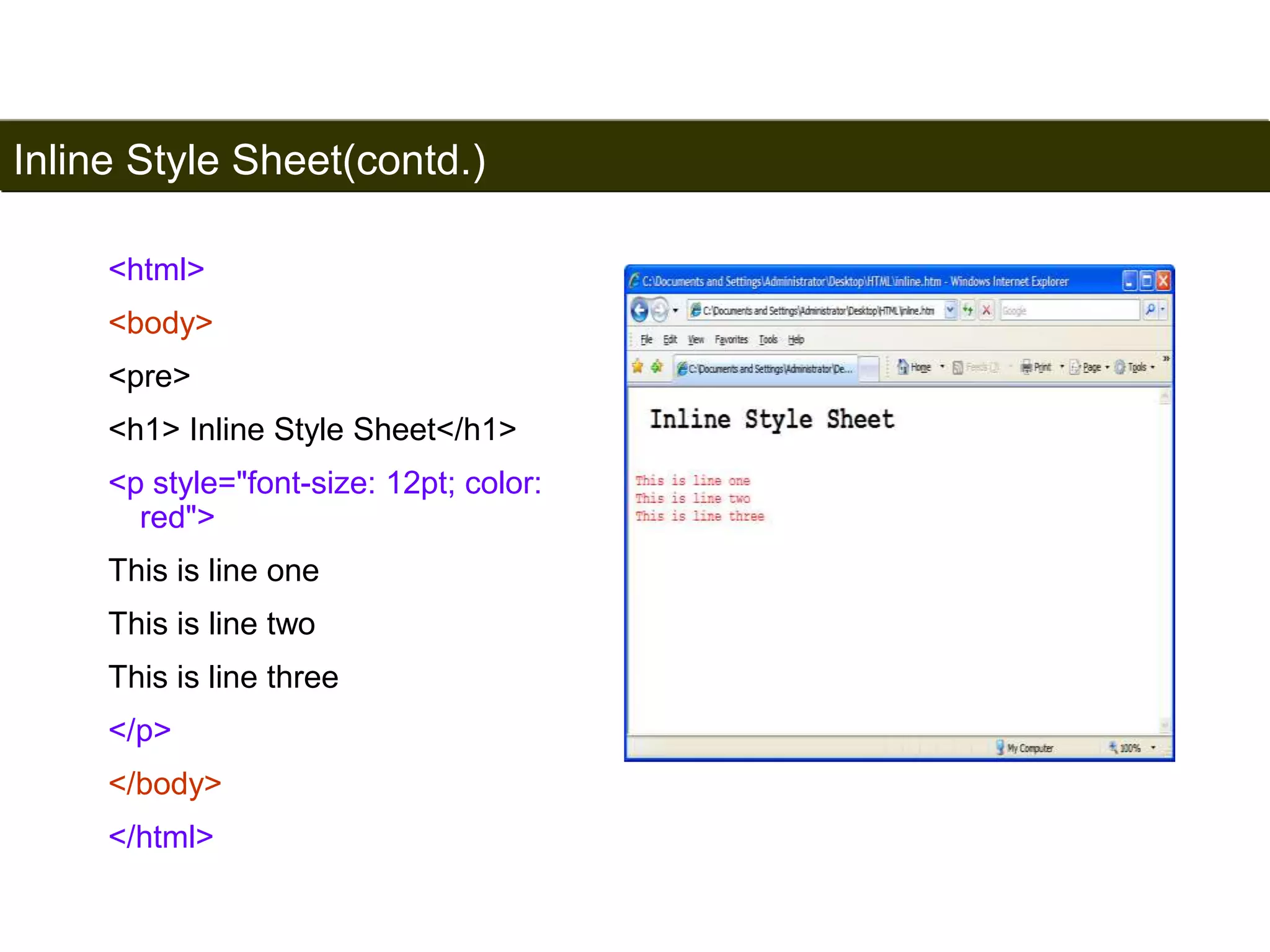Click the orange '<body>' opening tag line

(161, 323)
